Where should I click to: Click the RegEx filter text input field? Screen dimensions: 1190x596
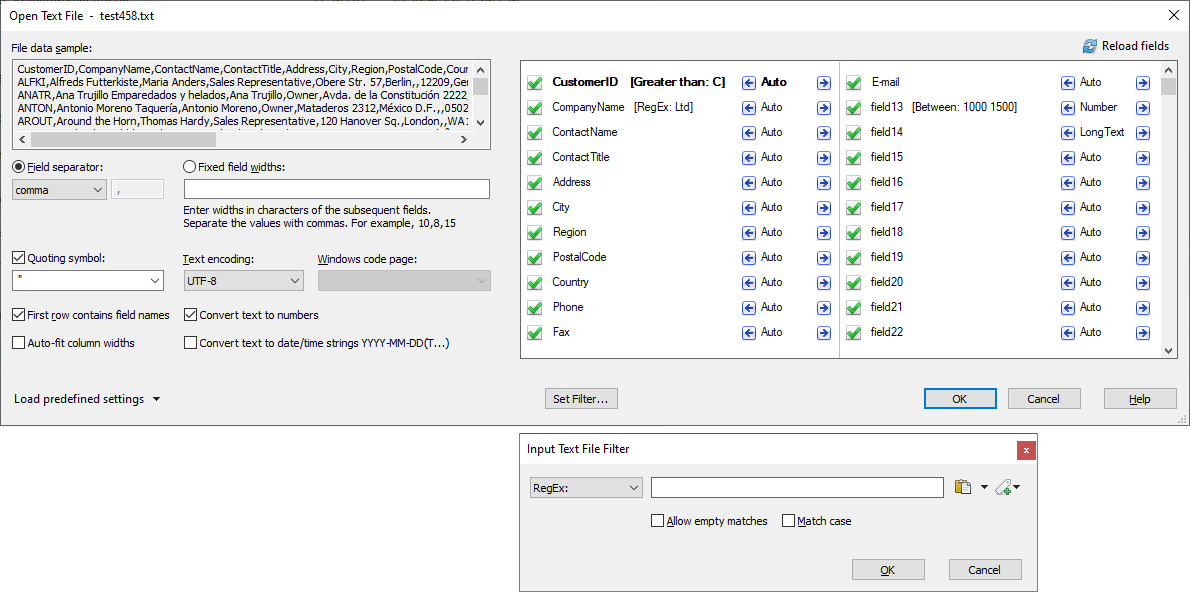(x=797, y=488)
